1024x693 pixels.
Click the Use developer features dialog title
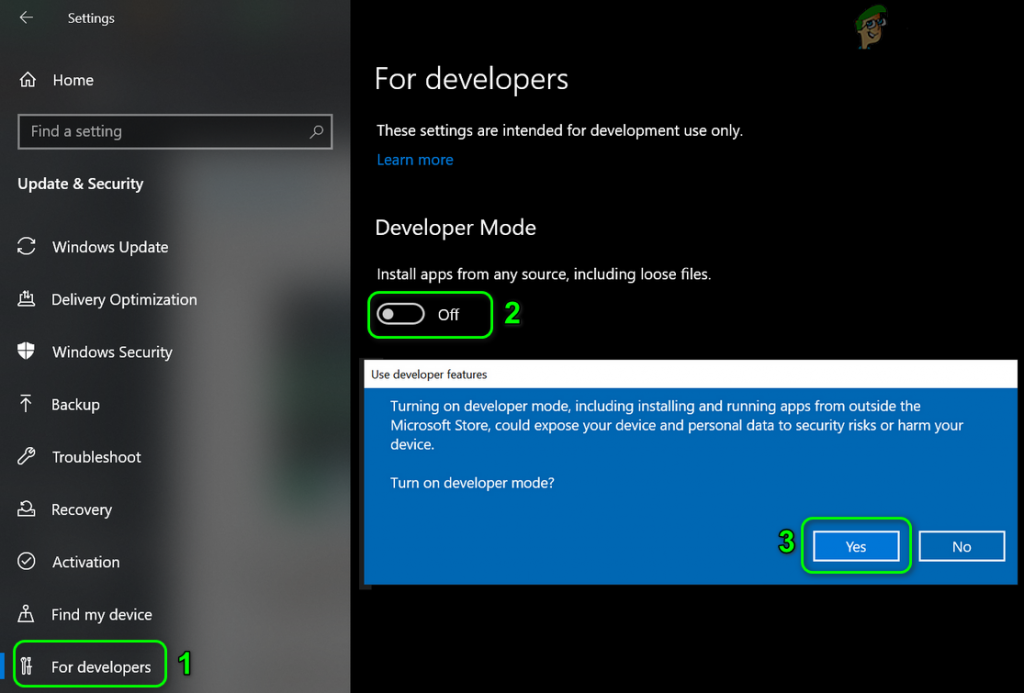tap(429, 374)
